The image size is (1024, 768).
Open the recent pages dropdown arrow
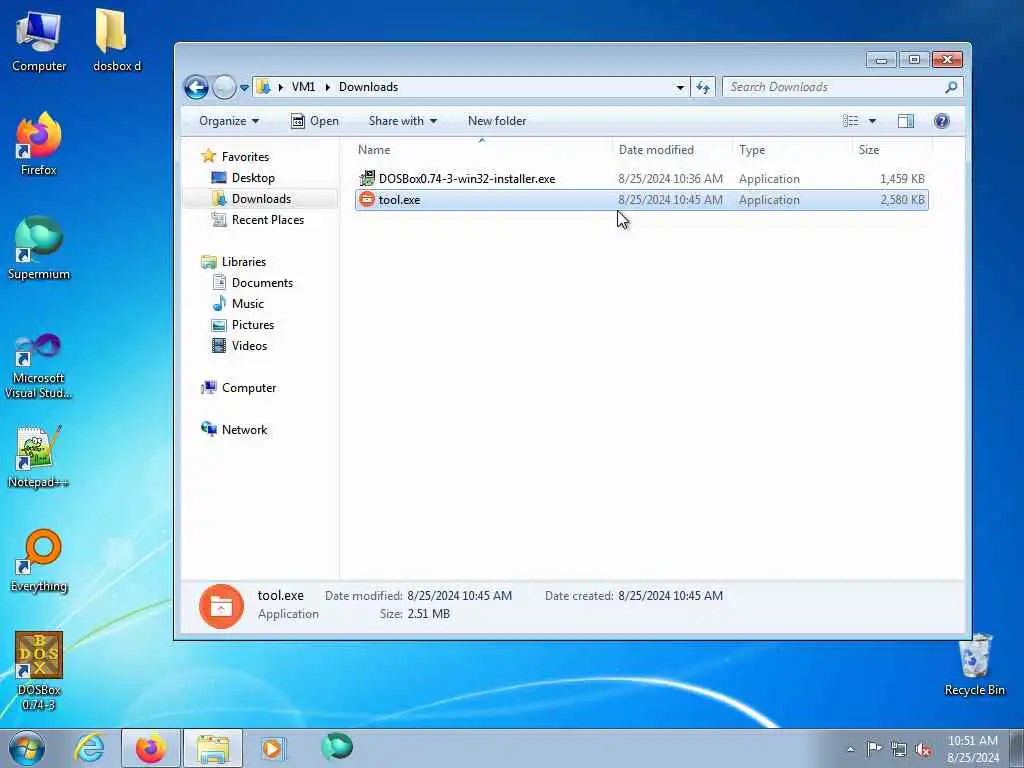coord(244,87)
